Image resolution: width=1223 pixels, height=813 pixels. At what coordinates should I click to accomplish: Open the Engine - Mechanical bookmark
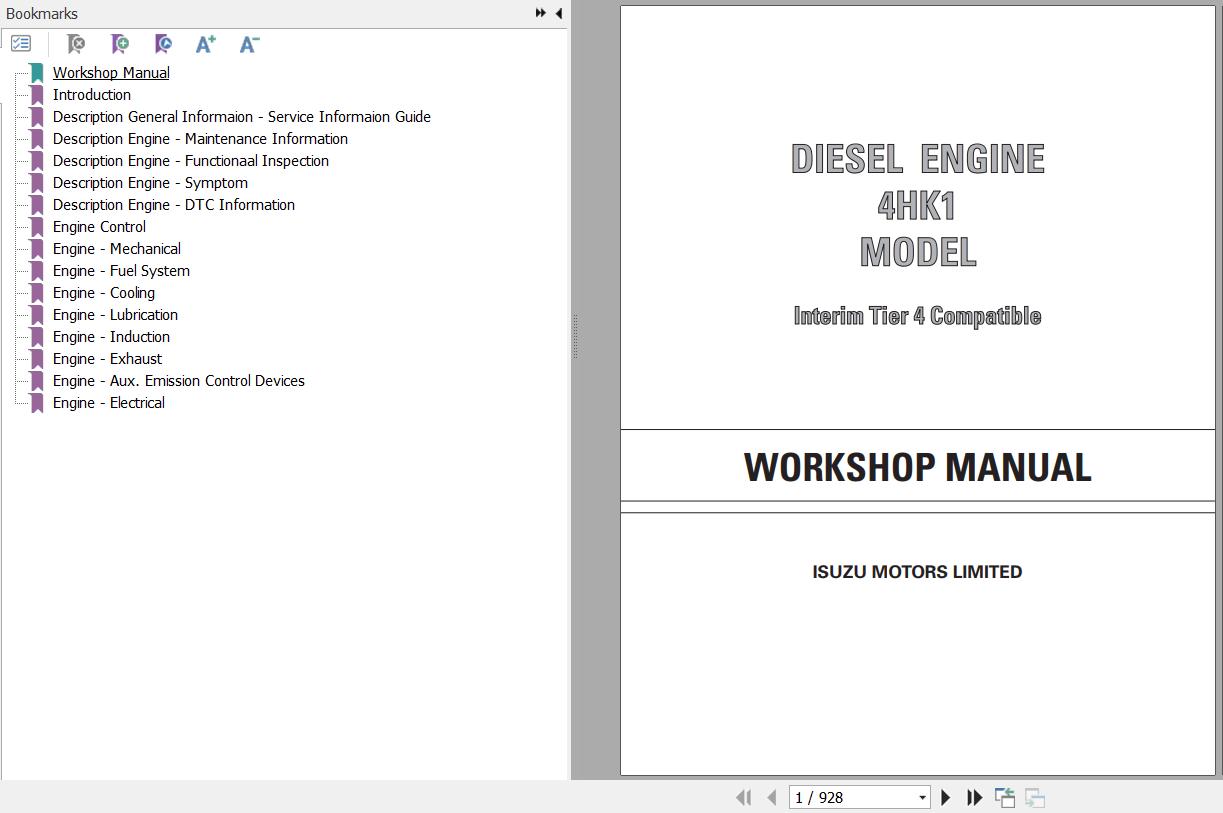117,249
